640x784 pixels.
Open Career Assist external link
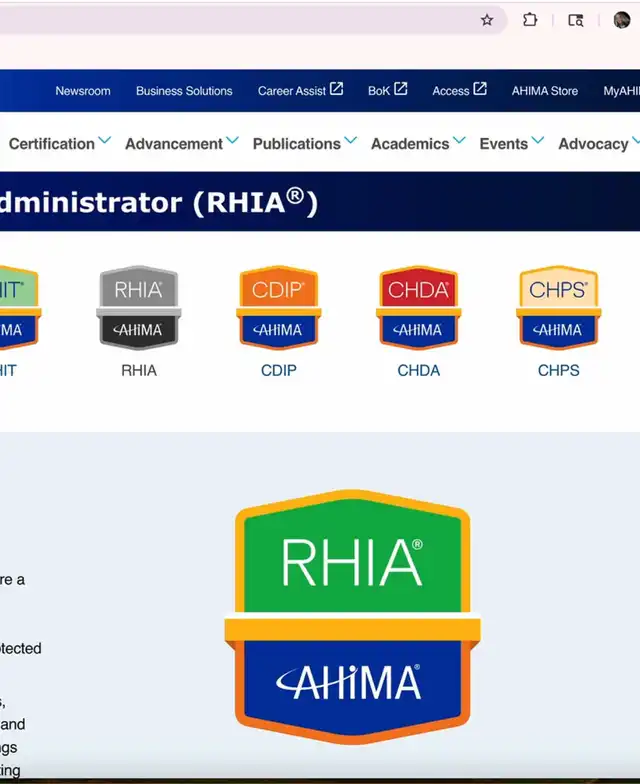click(x=300, y=91)
